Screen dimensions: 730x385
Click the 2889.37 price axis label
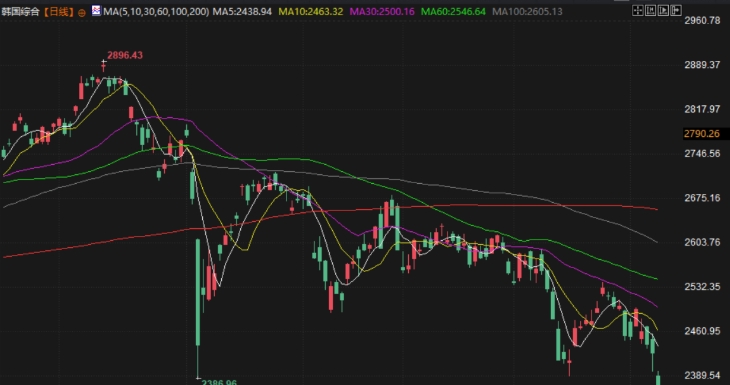pos(702,65)
